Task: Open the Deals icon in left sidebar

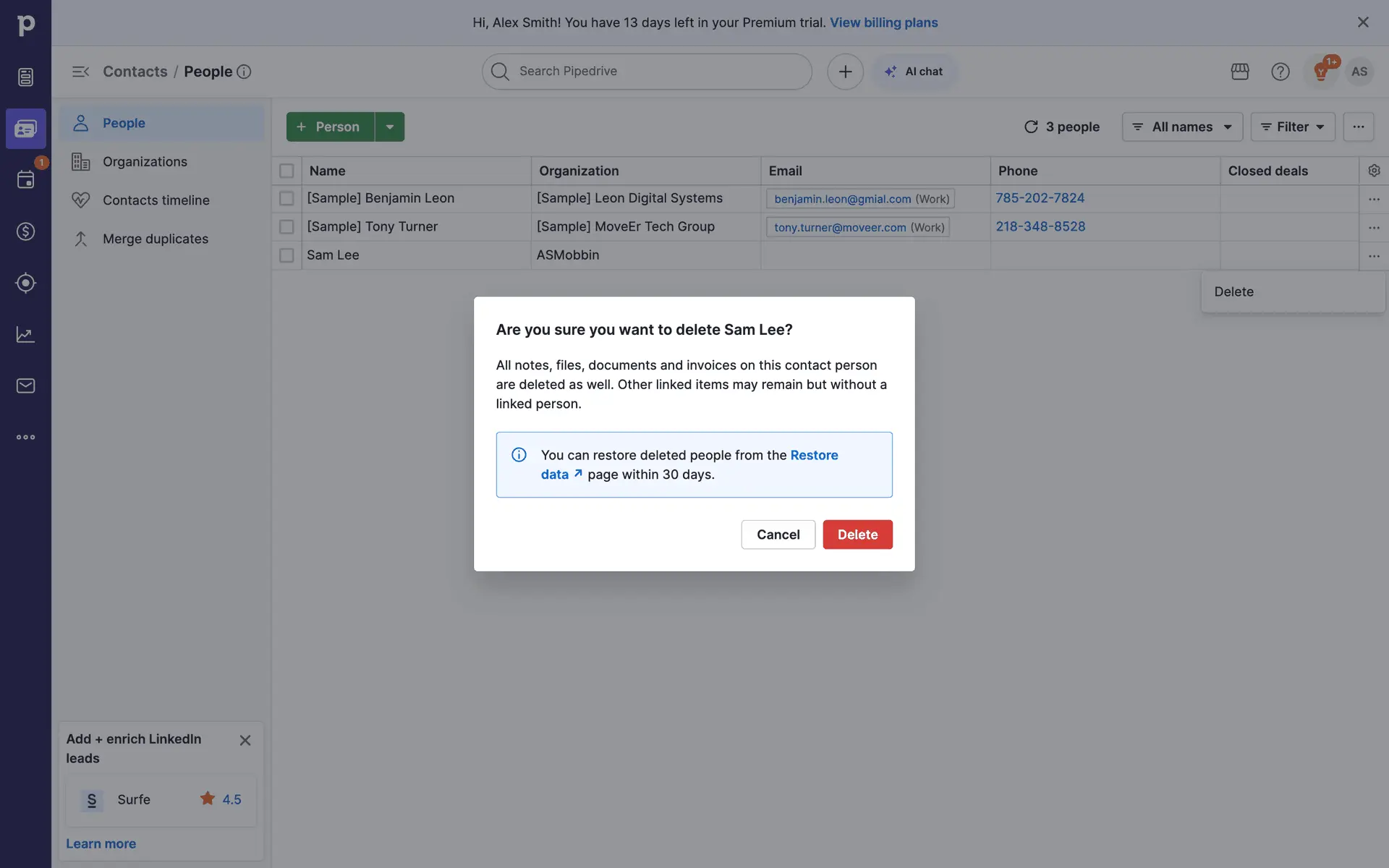Action: tap(25, 231)
